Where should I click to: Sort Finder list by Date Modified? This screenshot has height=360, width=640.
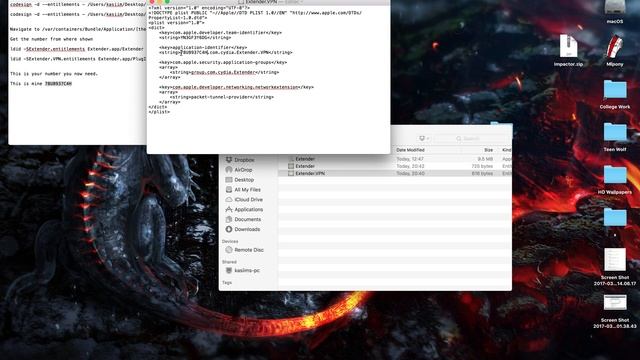(411, 150)
